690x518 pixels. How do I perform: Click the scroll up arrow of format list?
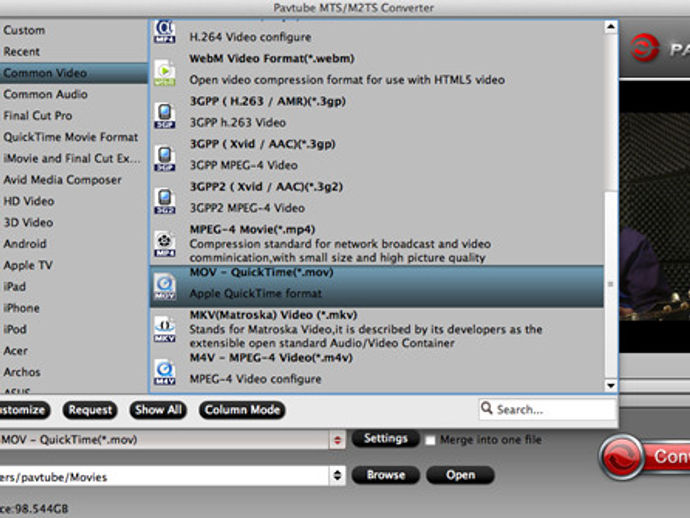[x=610, y=27]
